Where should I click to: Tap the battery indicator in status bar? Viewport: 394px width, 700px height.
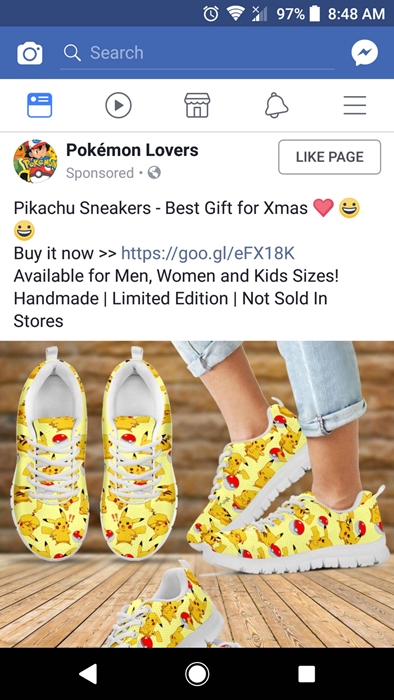point(315,14)
